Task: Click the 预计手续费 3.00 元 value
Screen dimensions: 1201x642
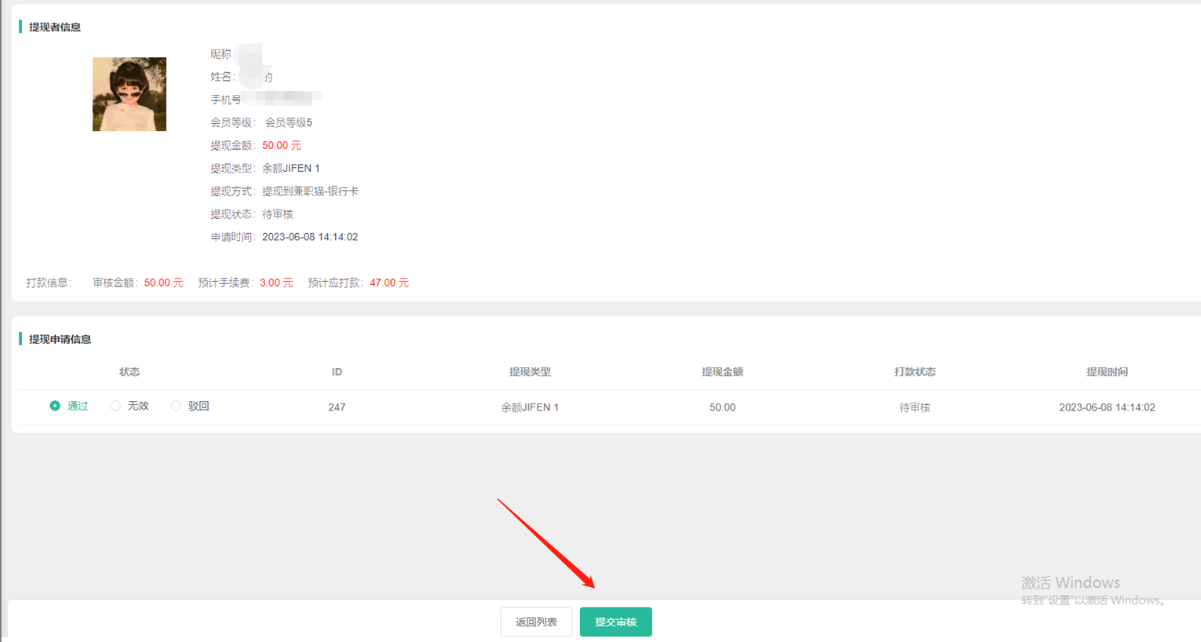Action: [x=276, y=283]
